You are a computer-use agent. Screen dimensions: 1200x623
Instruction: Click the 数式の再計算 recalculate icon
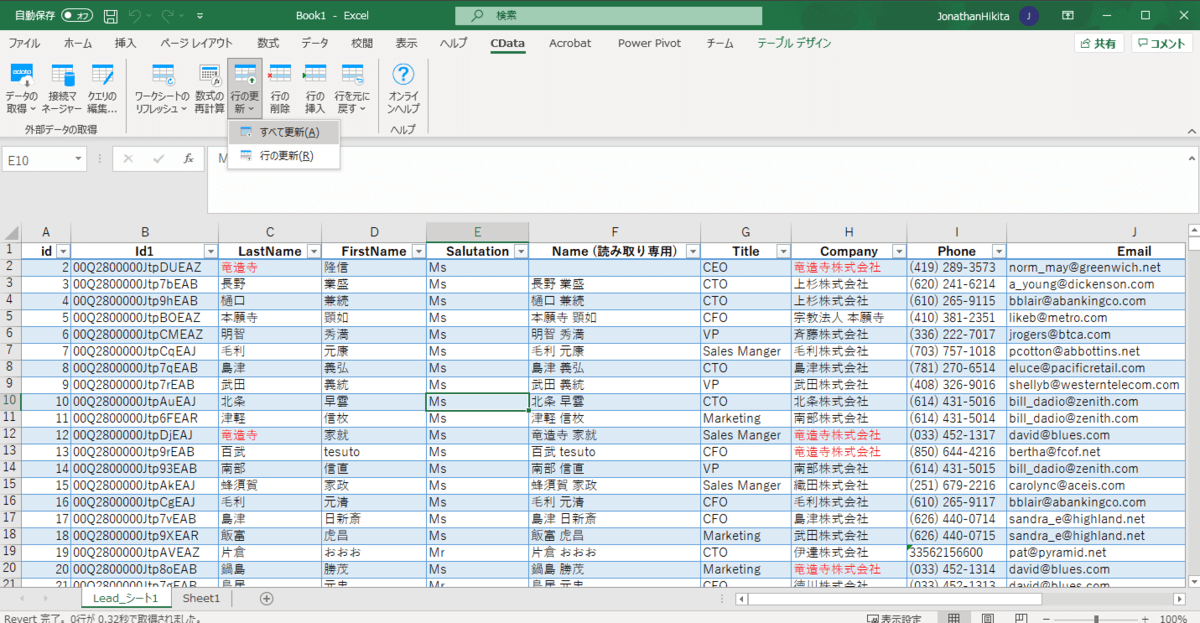coord(209,76)
